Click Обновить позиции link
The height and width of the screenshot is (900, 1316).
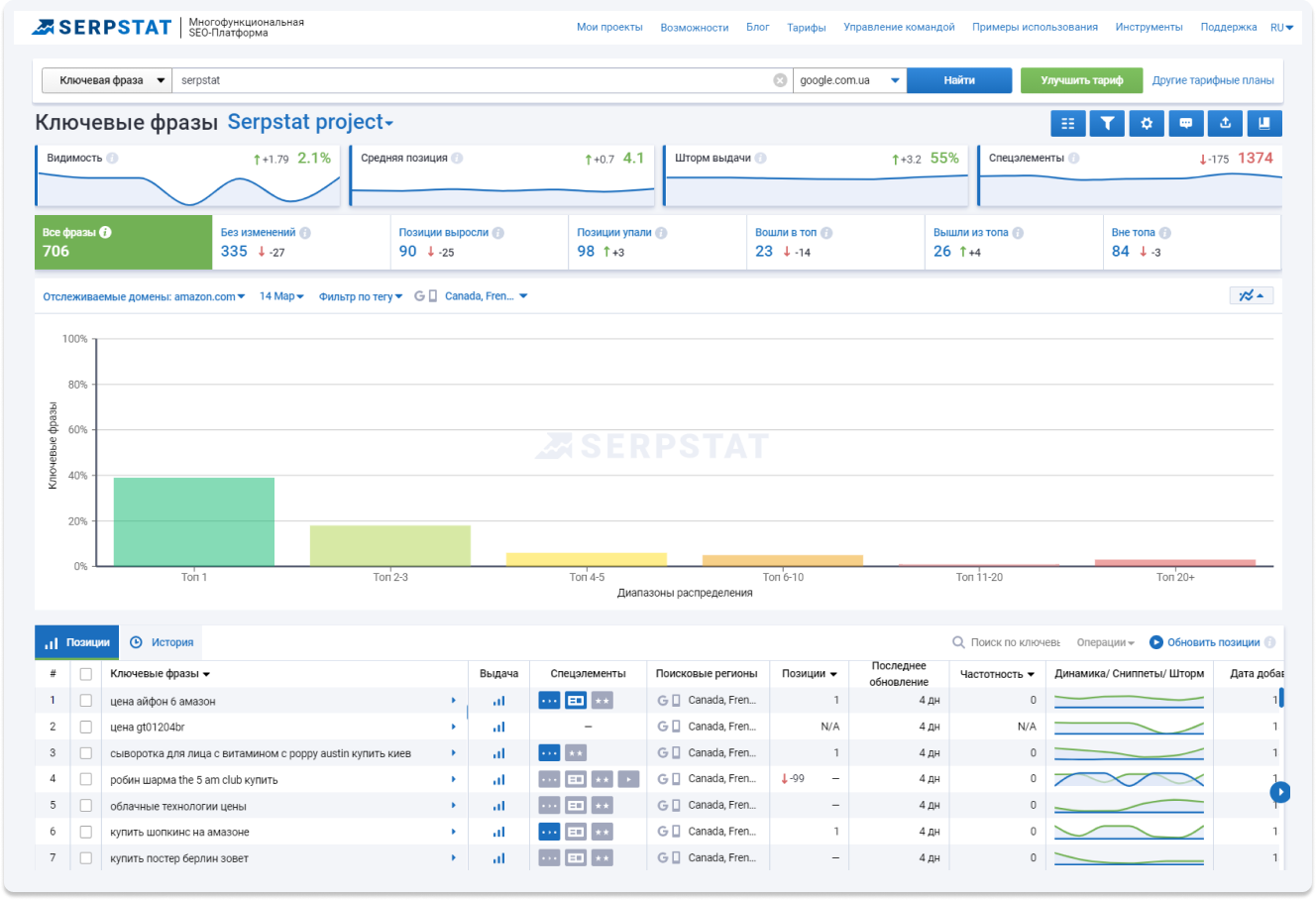(x=1213, y=642)
